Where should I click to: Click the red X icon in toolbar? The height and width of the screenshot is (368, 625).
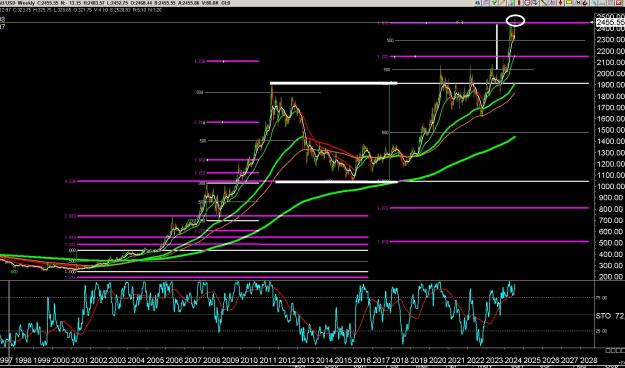[619, 3]
